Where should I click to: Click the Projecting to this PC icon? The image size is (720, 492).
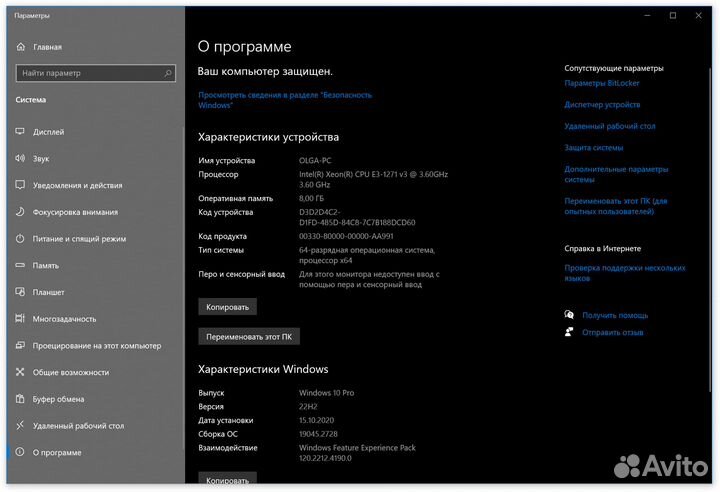pos(20,345)
